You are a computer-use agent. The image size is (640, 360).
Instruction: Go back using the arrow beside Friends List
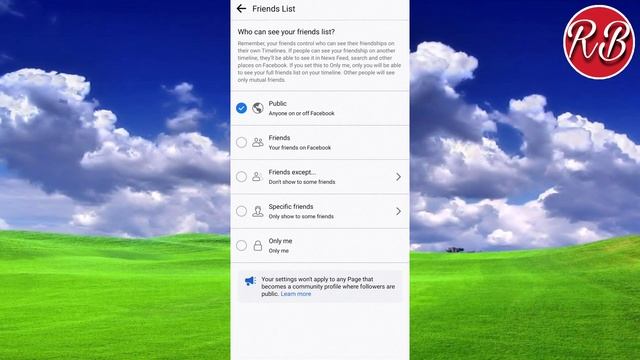241,9
